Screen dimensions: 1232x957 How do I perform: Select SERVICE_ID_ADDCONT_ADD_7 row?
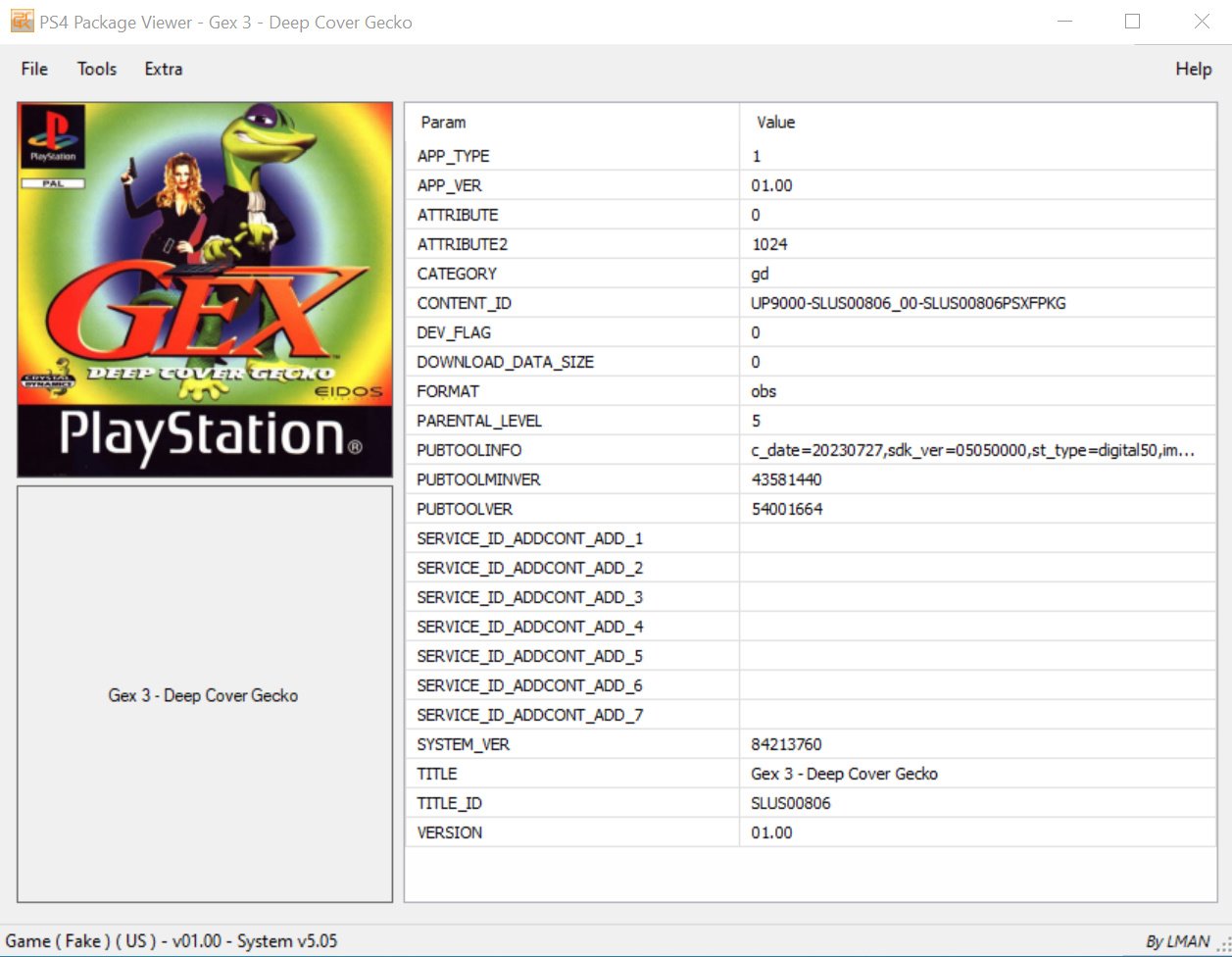click(811, 715)
